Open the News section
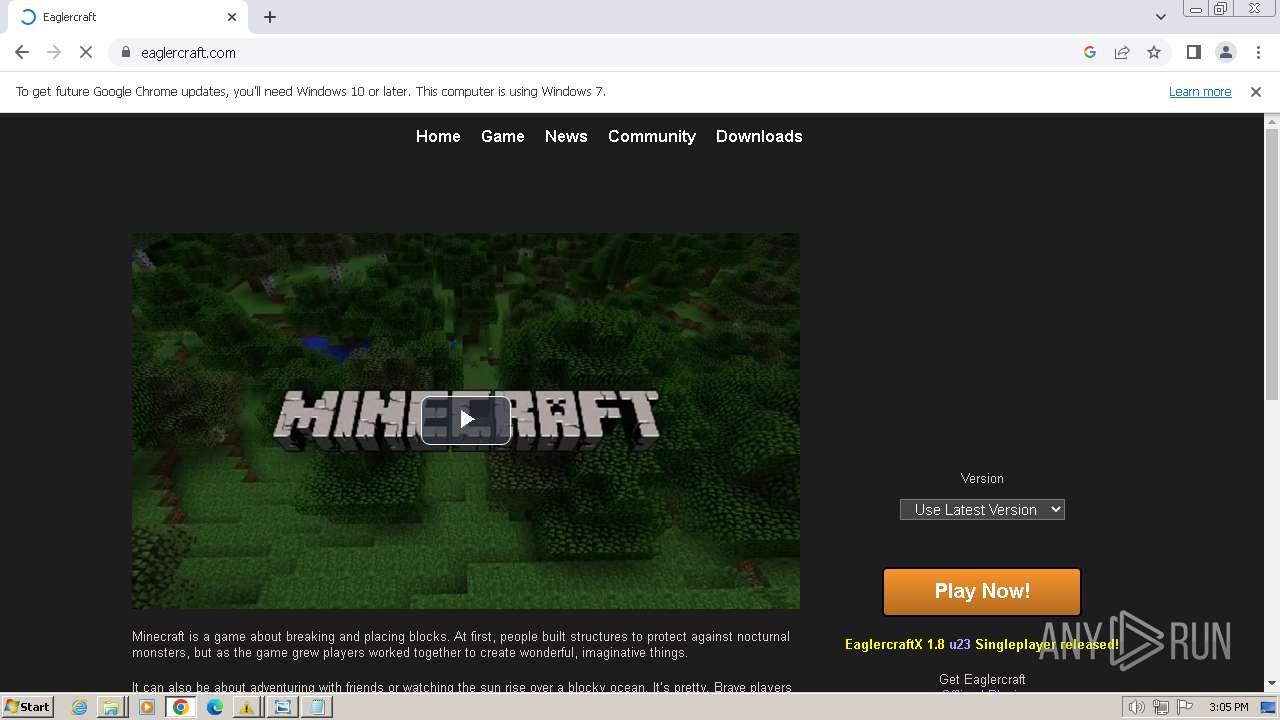1280x720 pixels. click(566, 136)
